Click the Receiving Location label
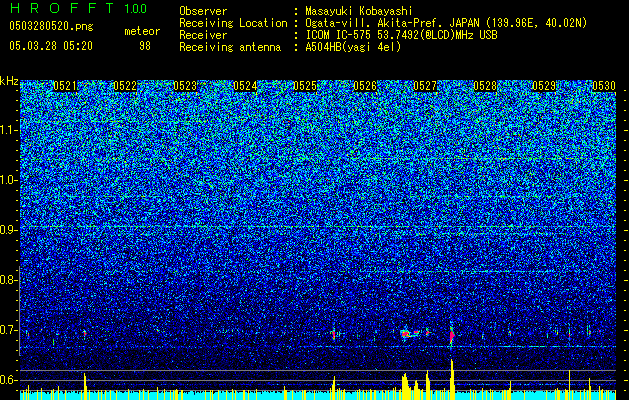 click(233, 23)
